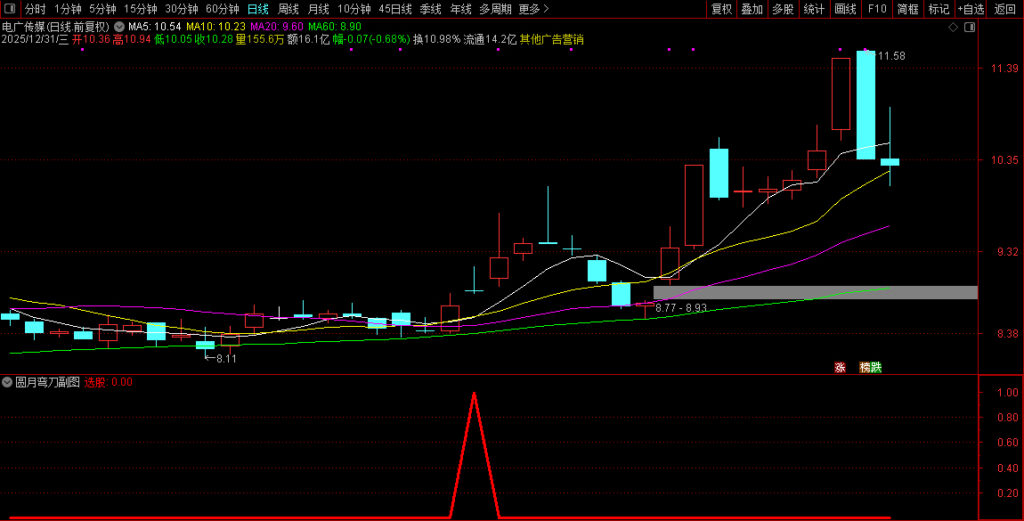The height and width of the screenshot is (521, 1024).
Task: Toggle 叠加 overlay comparison
Action: pyautogui.click(x=752, y=9)
